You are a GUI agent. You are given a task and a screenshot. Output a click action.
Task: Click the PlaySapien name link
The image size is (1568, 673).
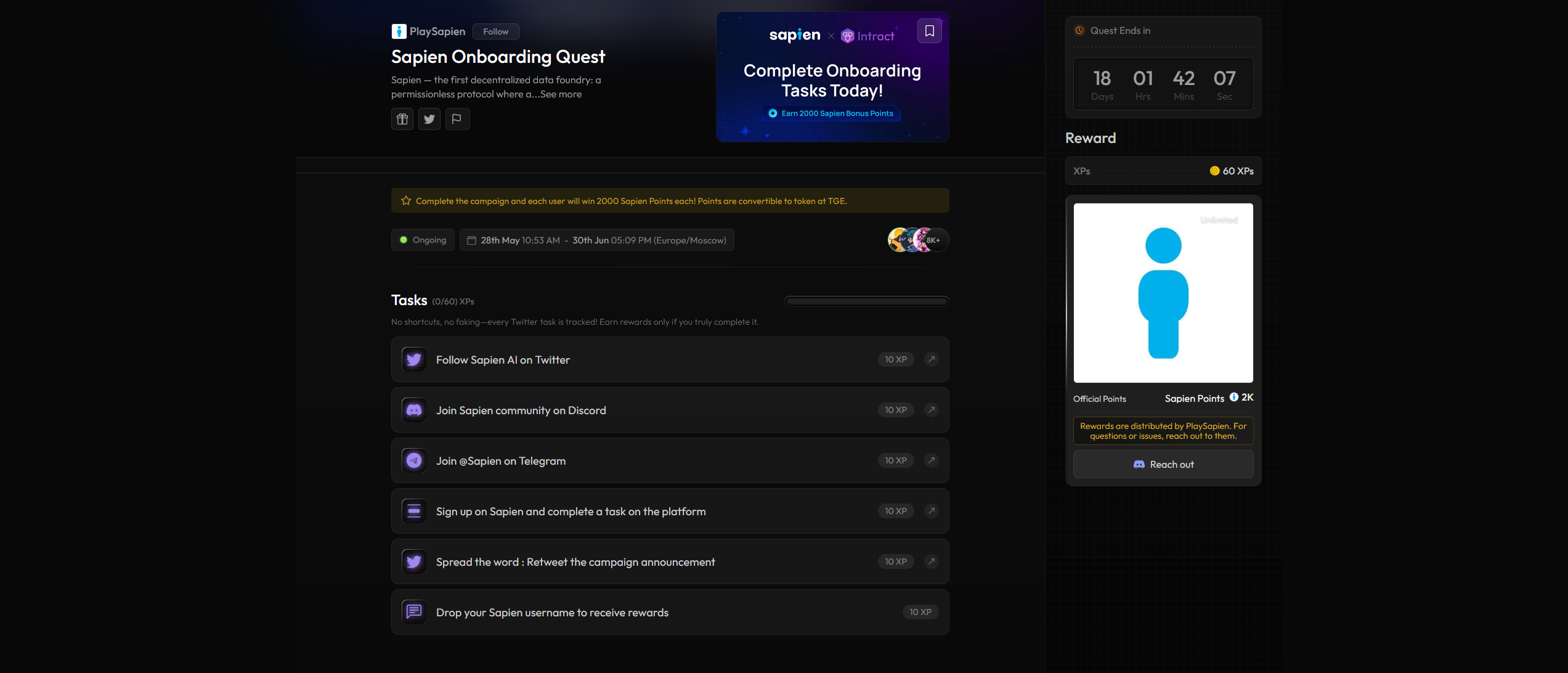point(437,31)
